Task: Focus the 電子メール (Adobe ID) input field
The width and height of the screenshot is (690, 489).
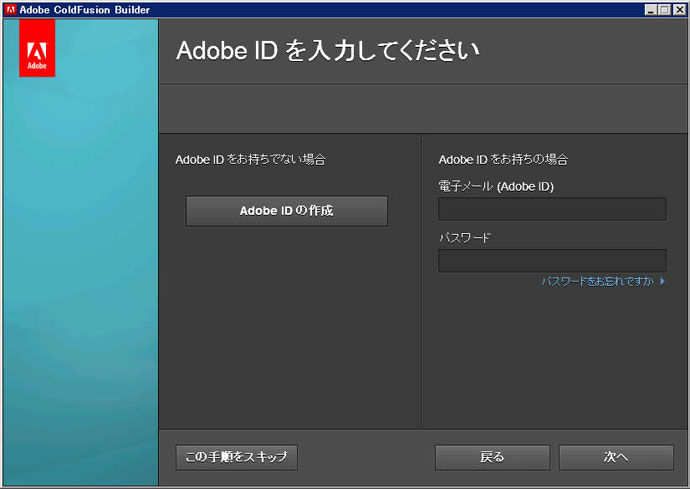Action: pos(552,209)
